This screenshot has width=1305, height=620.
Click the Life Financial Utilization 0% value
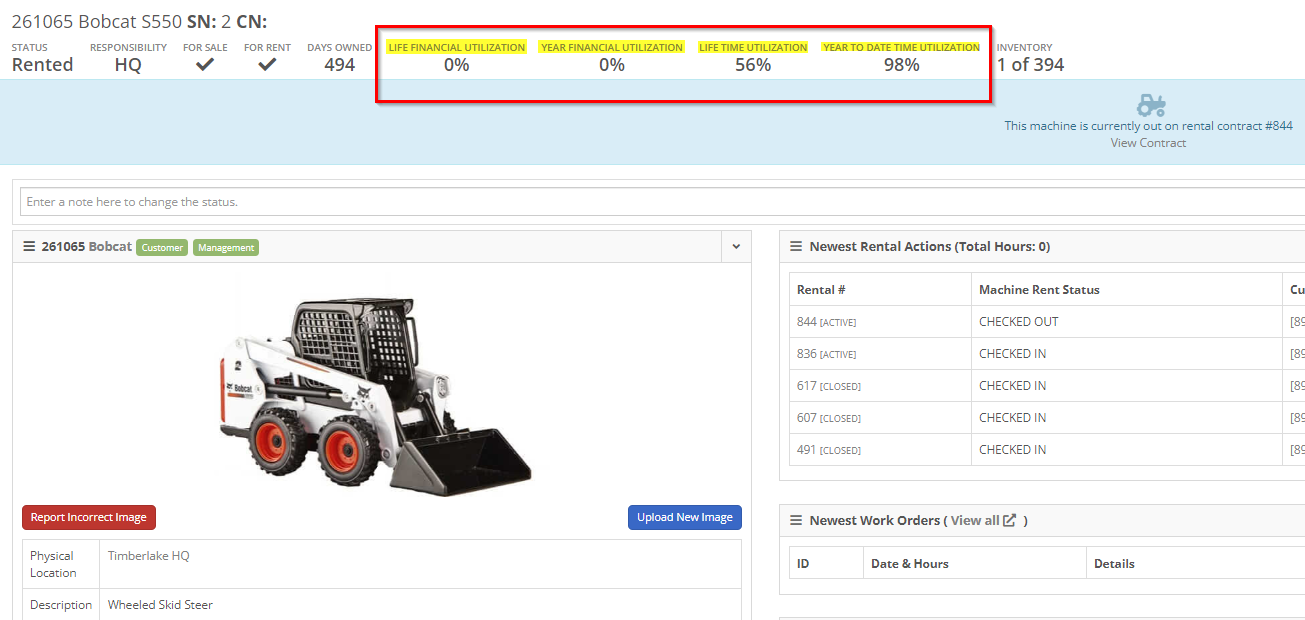coord(457,65)
